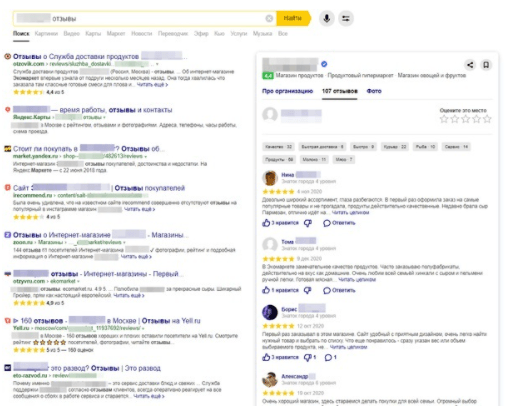This screenshot has width=505, height=412.
Task: Switch to the Новости search tab
Action: (x=141, y=34)
